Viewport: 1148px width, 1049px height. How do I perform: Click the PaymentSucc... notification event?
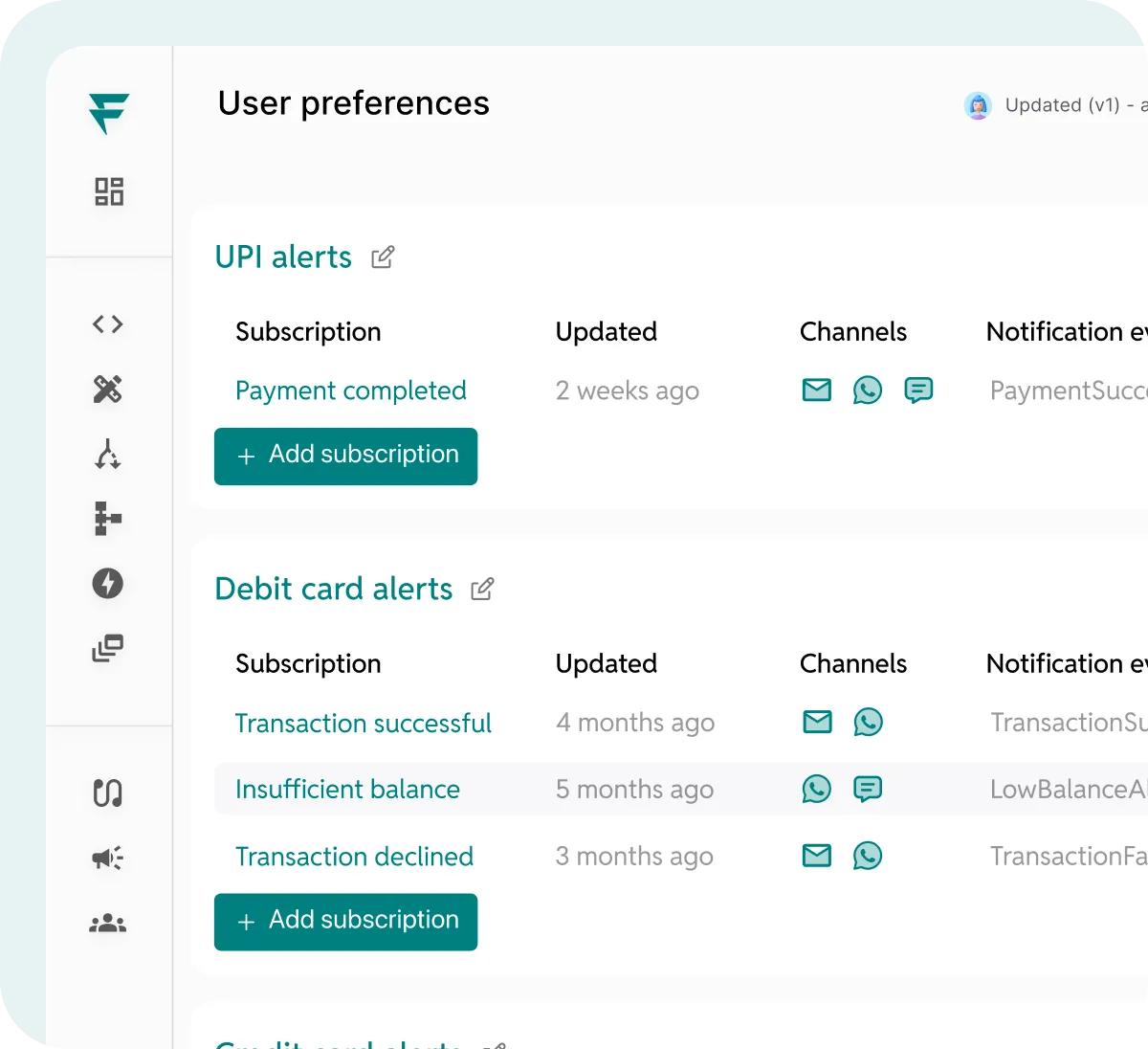point(1069,391)
